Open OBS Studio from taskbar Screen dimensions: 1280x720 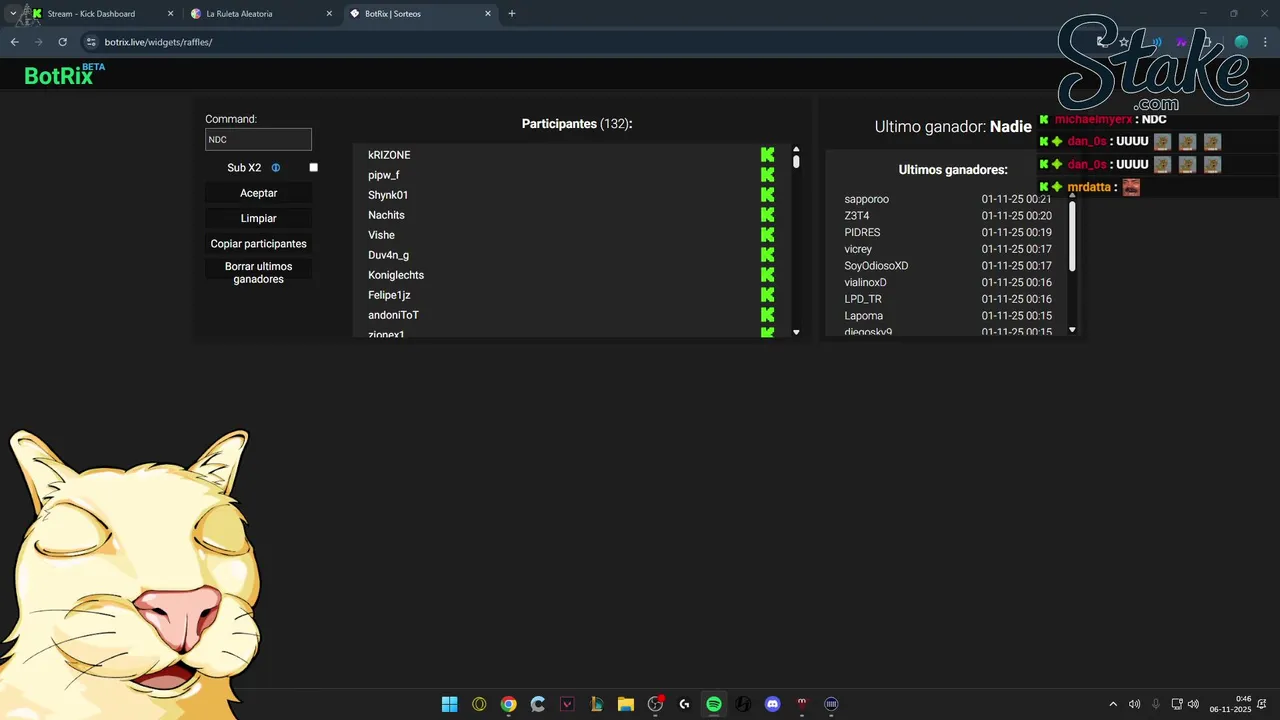[x=655, y=704]
